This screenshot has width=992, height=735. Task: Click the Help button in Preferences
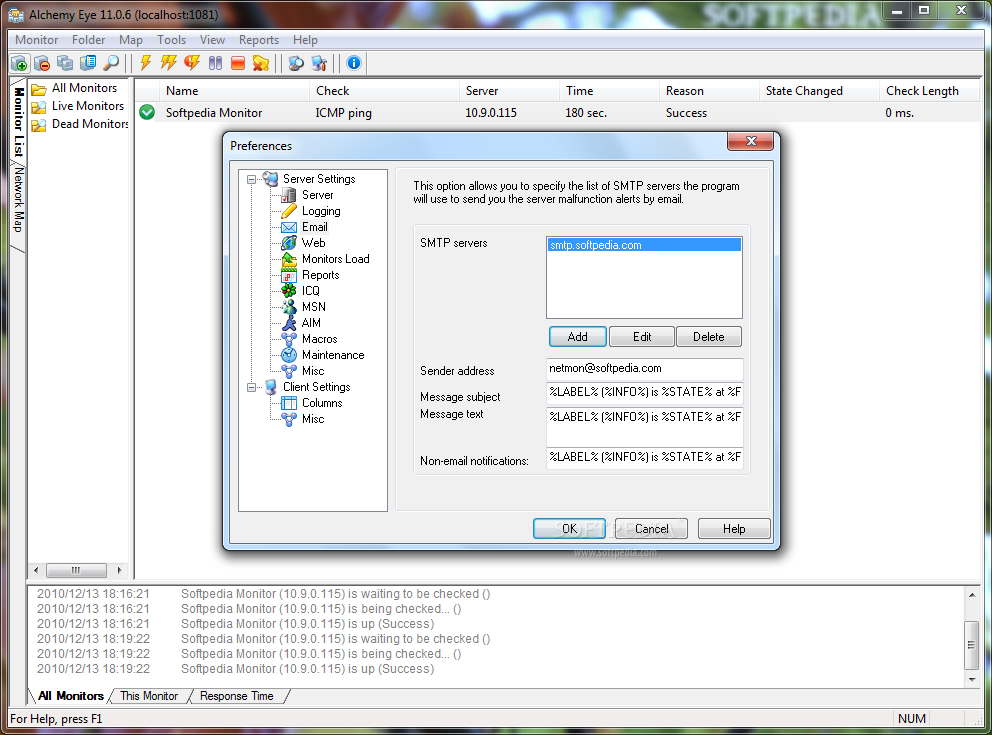(x=734, y=529)
